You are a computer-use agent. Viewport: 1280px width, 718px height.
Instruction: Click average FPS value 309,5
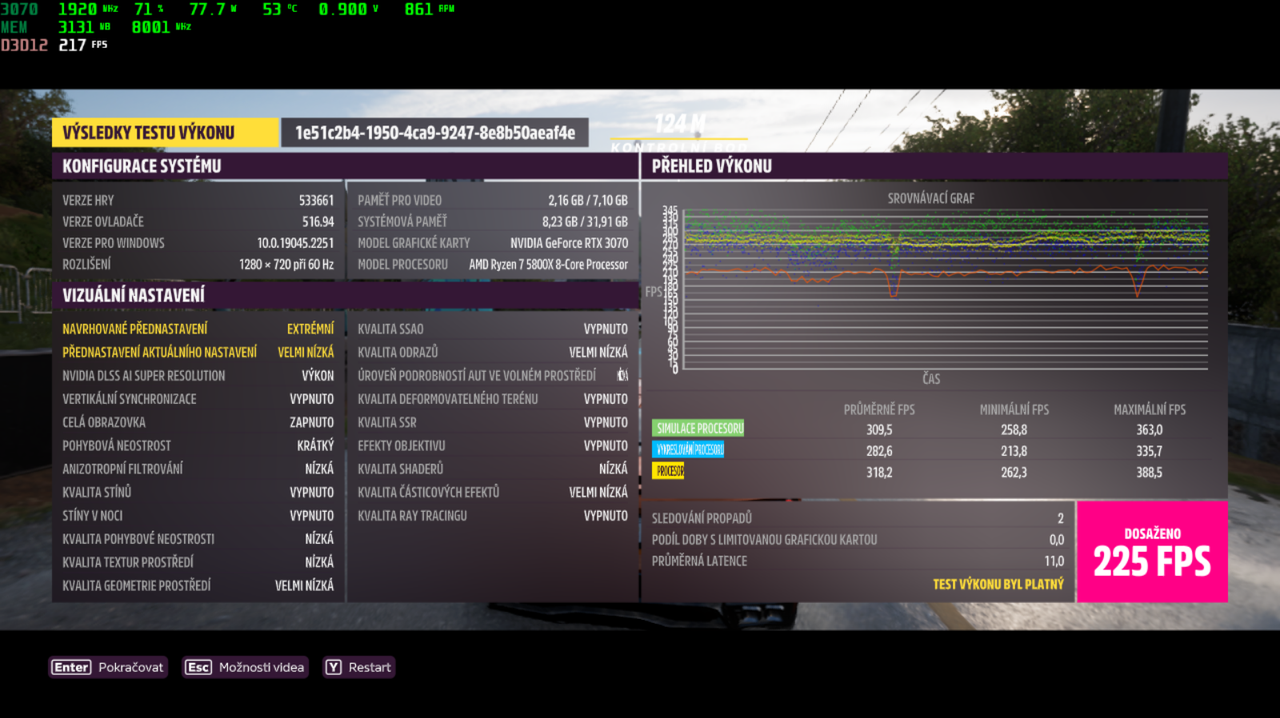click(x=879, y=429)
